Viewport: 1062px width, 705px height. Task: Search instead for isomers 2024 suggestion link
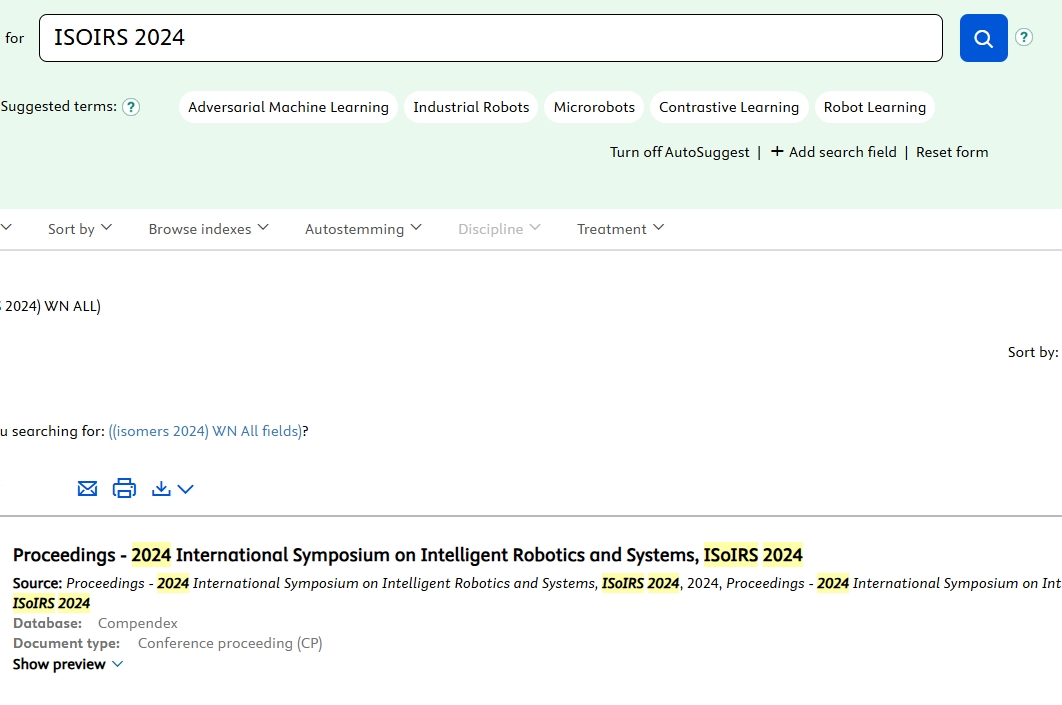coord(205,431)
